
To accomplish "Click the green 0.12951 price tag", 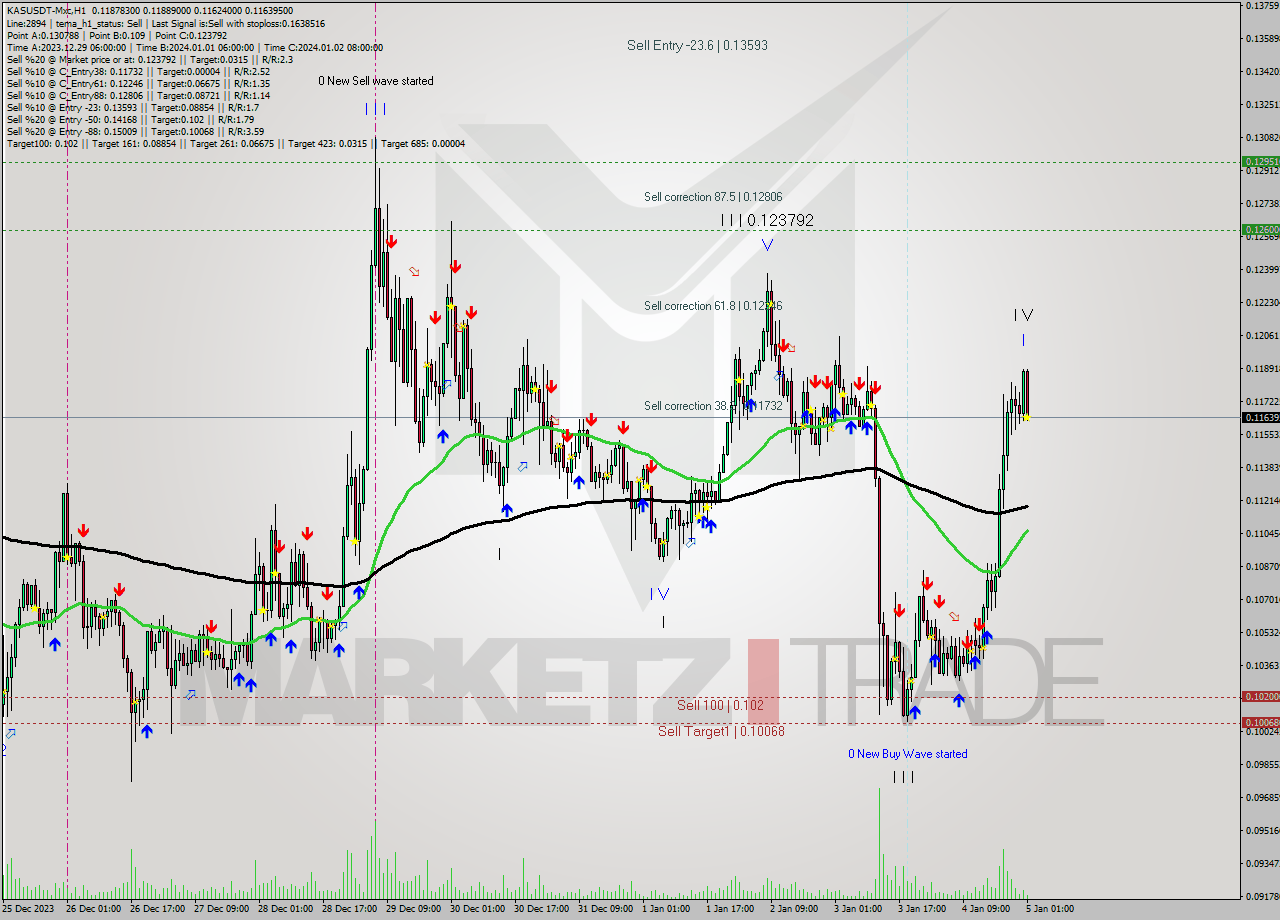I will [x=1259, y=161].
